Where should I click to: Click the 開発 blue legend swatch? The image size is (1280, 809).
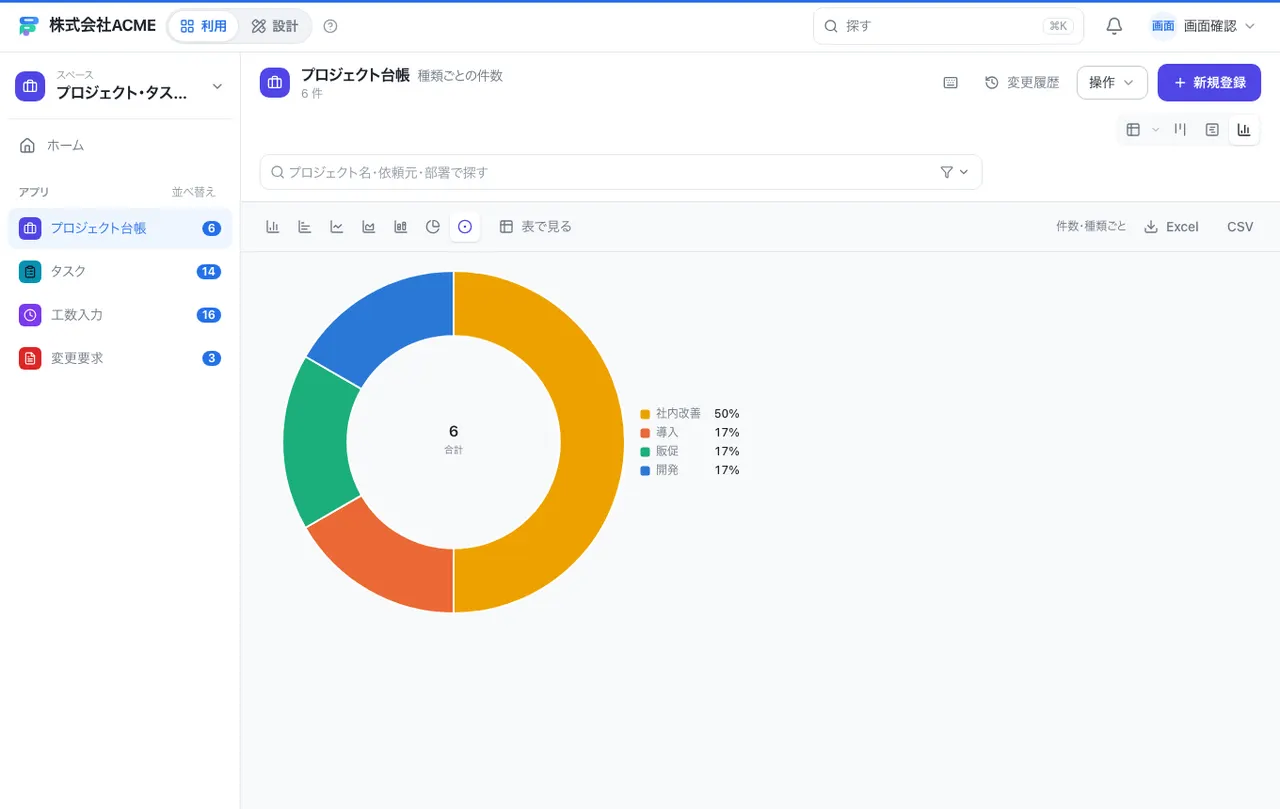point(645,470)
